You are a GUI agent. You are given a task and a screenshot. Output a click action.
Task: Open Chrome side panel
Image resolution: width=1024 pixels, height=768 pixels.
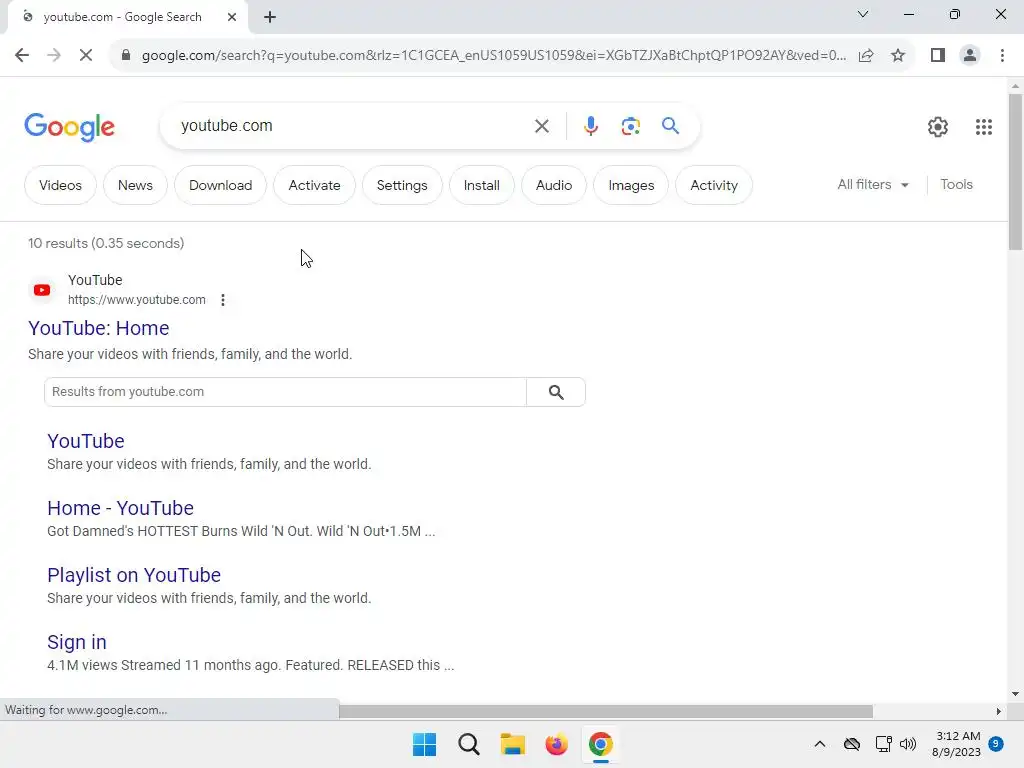[x=938, y=56]
